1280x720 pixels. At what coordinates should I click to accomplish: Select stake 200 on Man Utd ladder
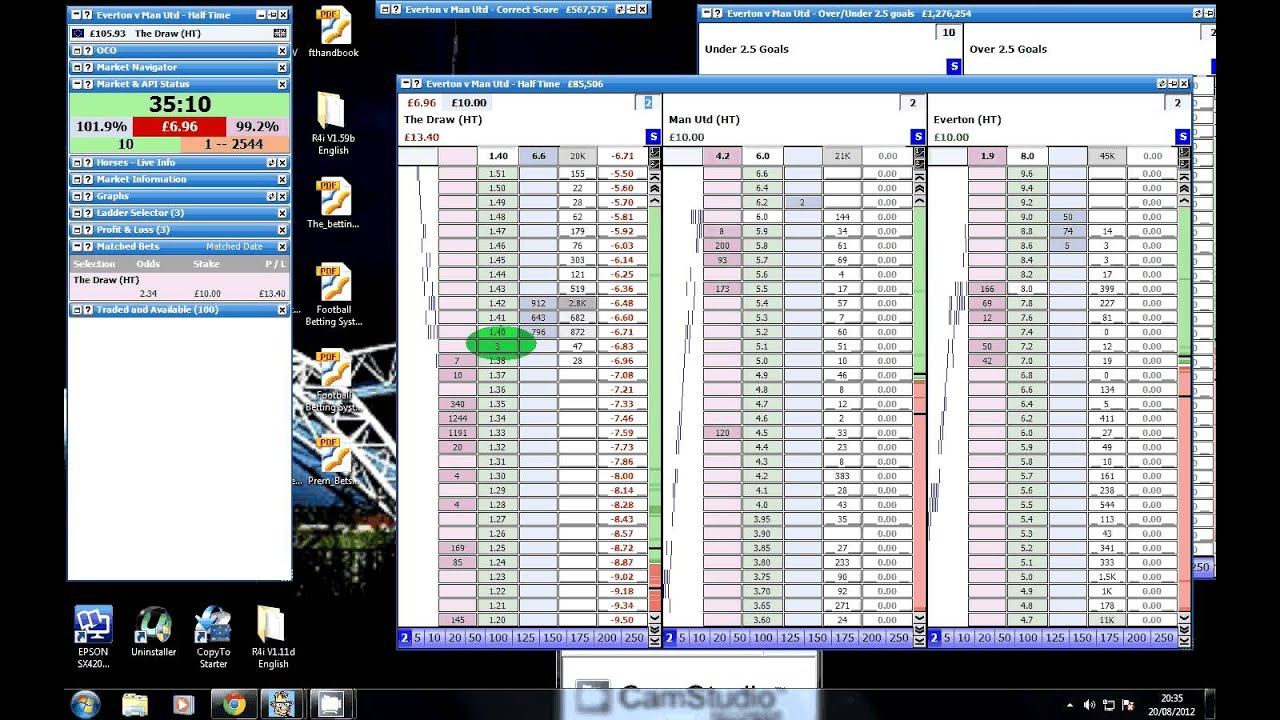point(871,638)
